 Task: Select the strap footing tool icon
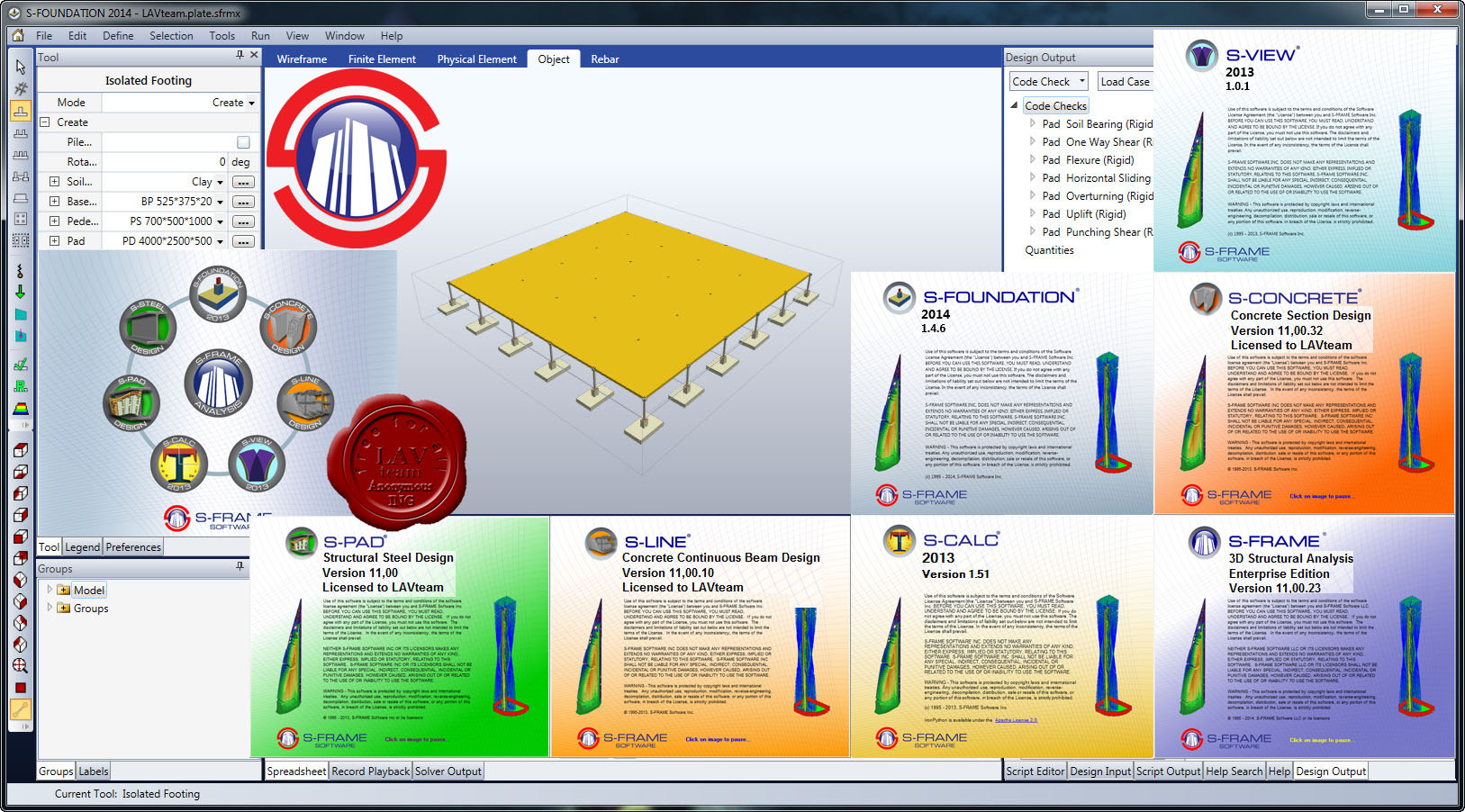coord(20,176)
